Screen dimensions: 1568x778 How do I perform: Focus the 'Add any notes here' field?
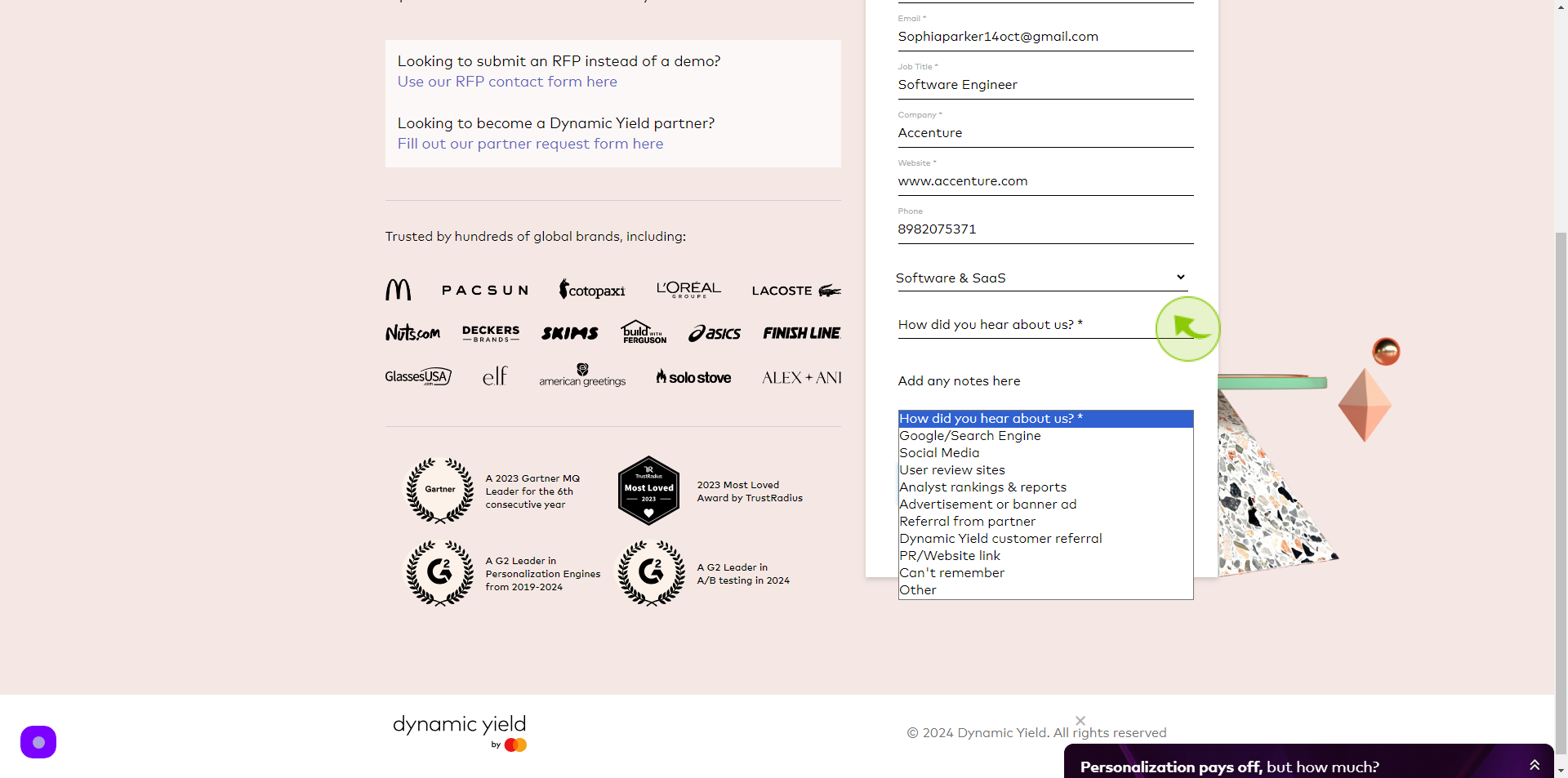(1045, 381)
